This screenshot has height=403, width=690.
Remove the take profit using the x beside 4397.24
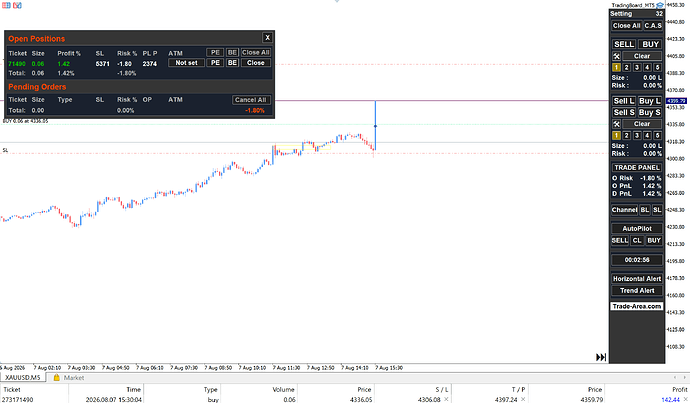point(523,399)
